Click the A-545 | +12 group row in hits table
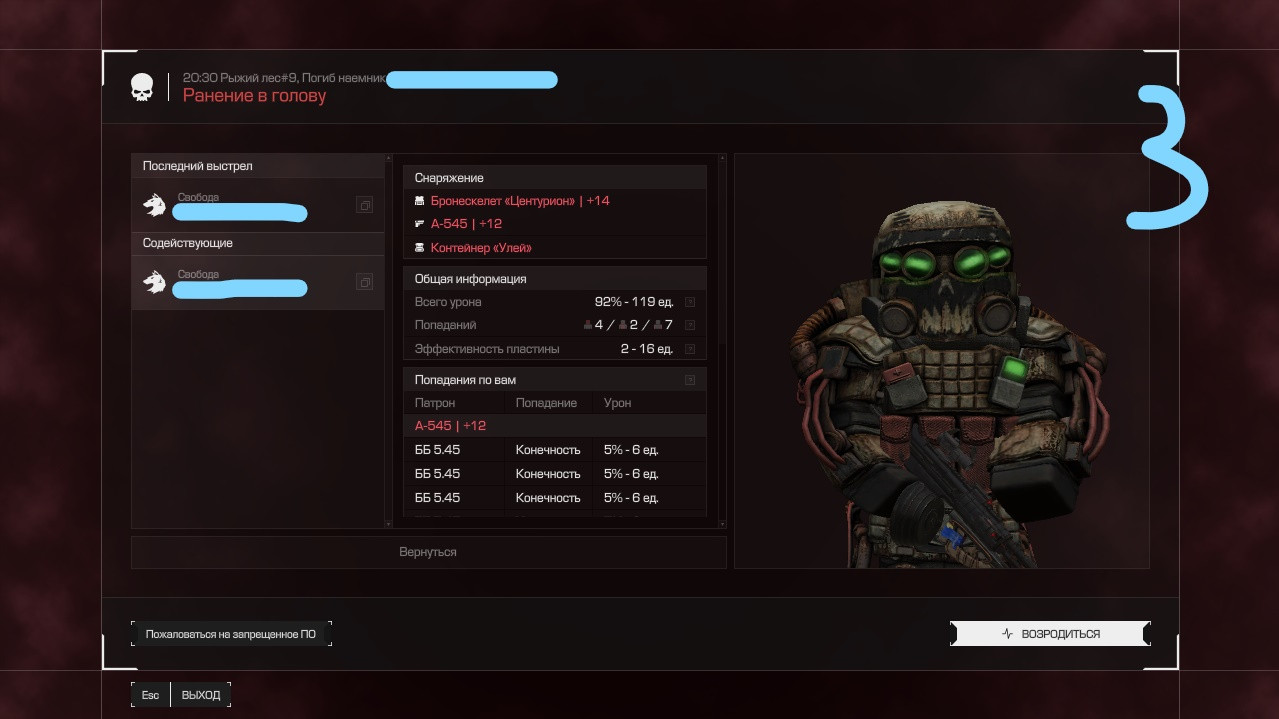This screenshot has width=1279, height=719. tap(555, 426)
